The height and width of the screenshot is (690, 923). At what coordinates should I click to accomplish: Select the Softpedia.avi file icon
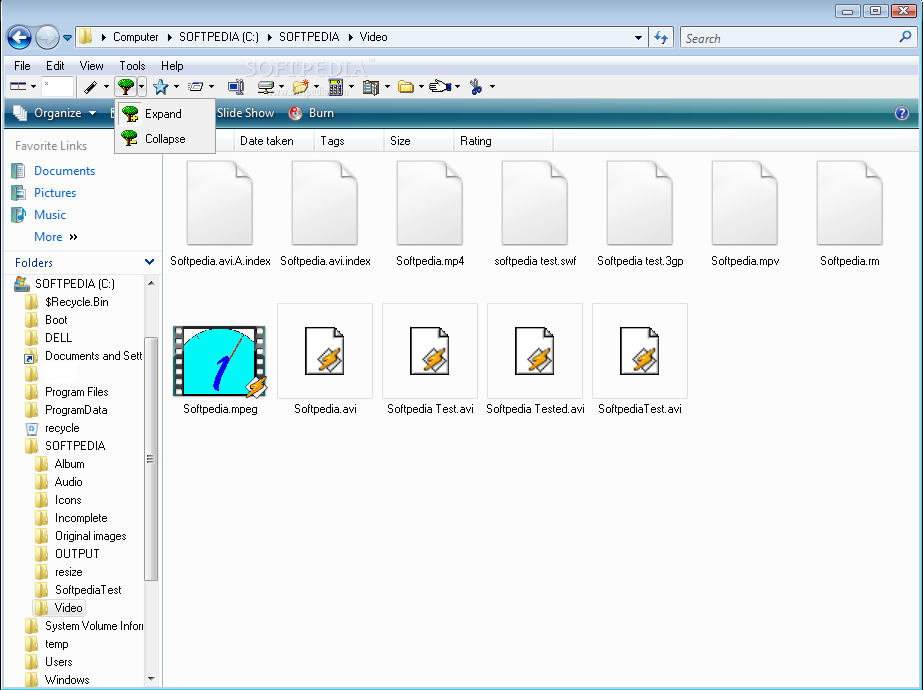[325, 351]
